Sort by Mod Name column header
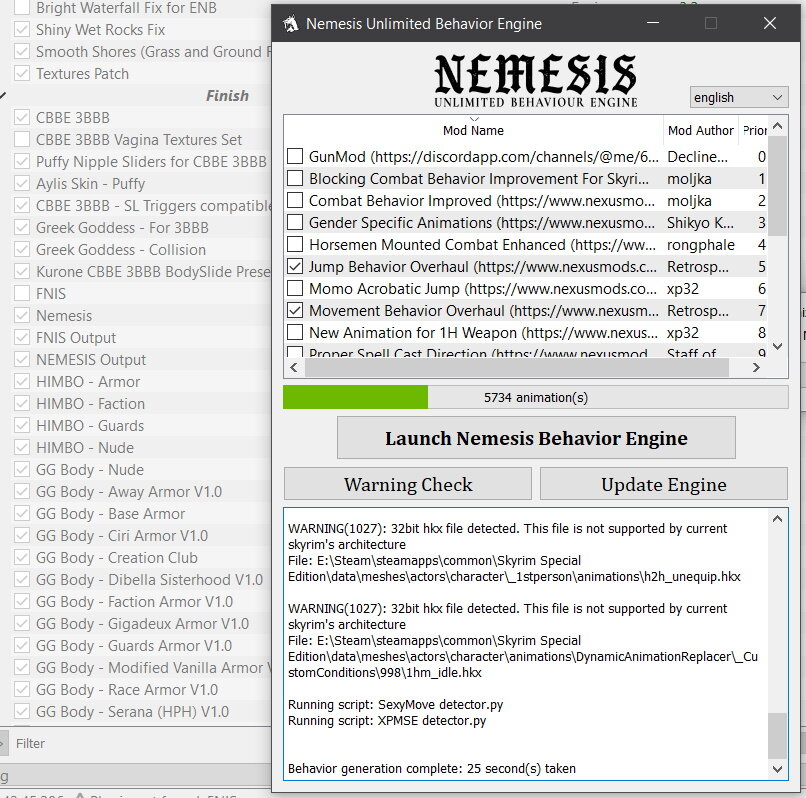 point(473,131)
